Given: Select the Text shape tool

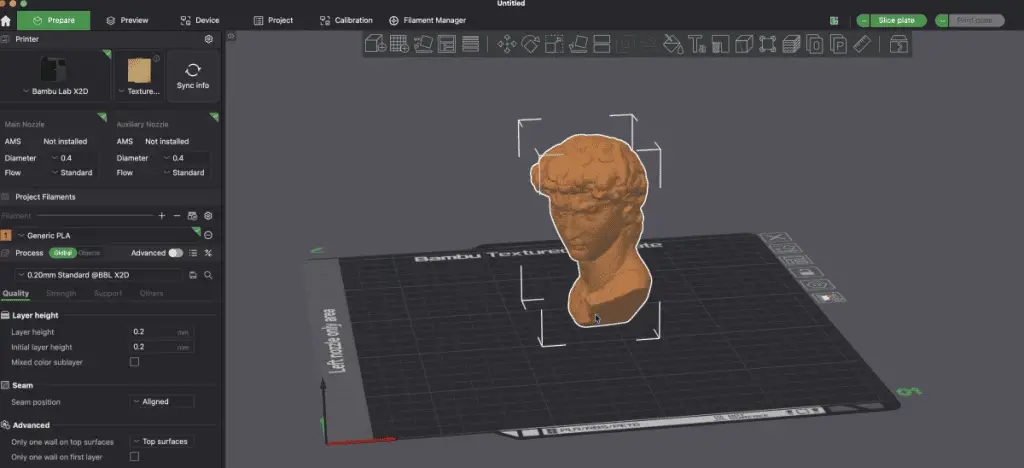Looking at the screenshot, I should coord(697,44).
